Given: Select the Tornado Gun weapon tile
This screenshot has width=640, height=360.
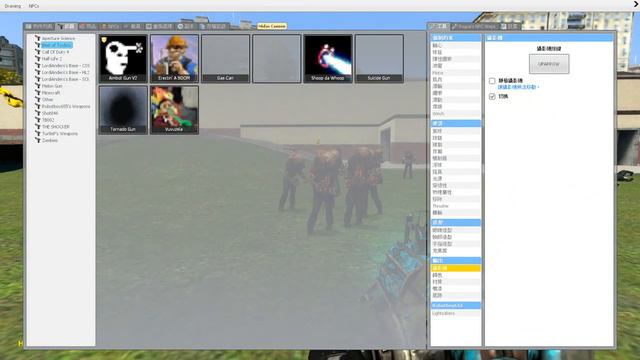Looking at the screenshot, I should 123,110.
